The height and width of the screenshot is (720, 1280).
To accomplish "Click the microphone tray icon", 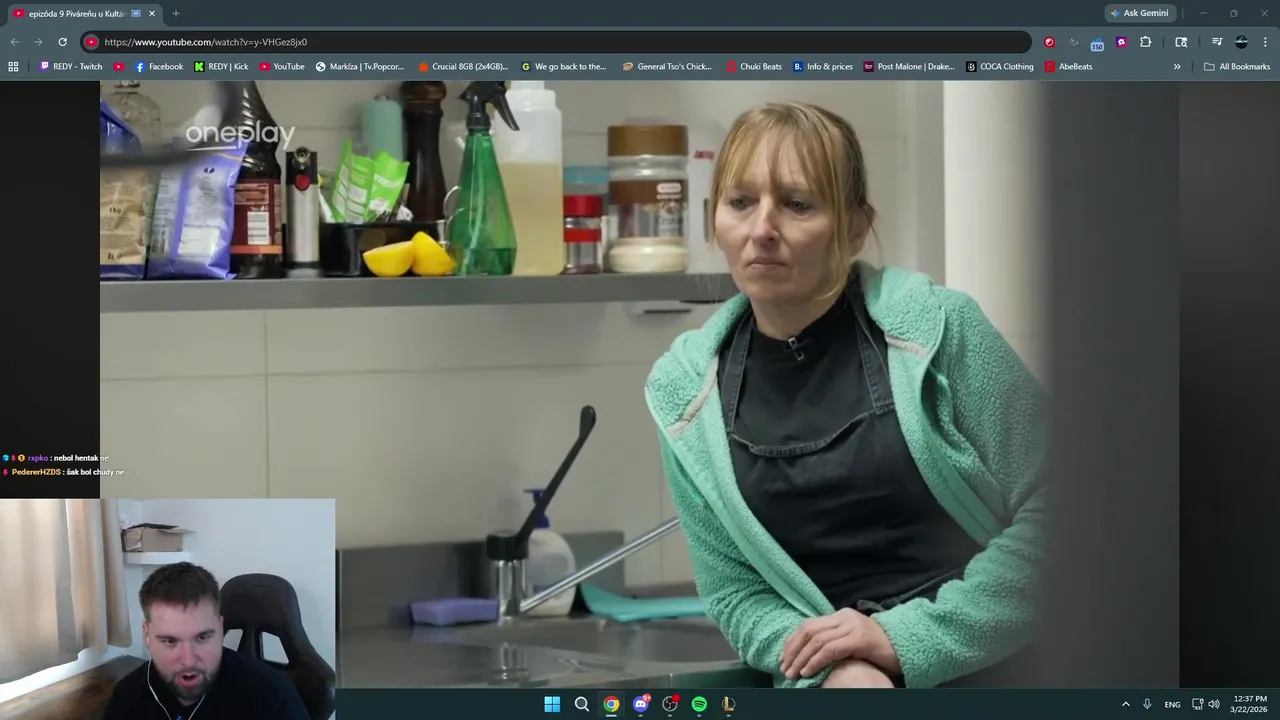I will 1147,704.
